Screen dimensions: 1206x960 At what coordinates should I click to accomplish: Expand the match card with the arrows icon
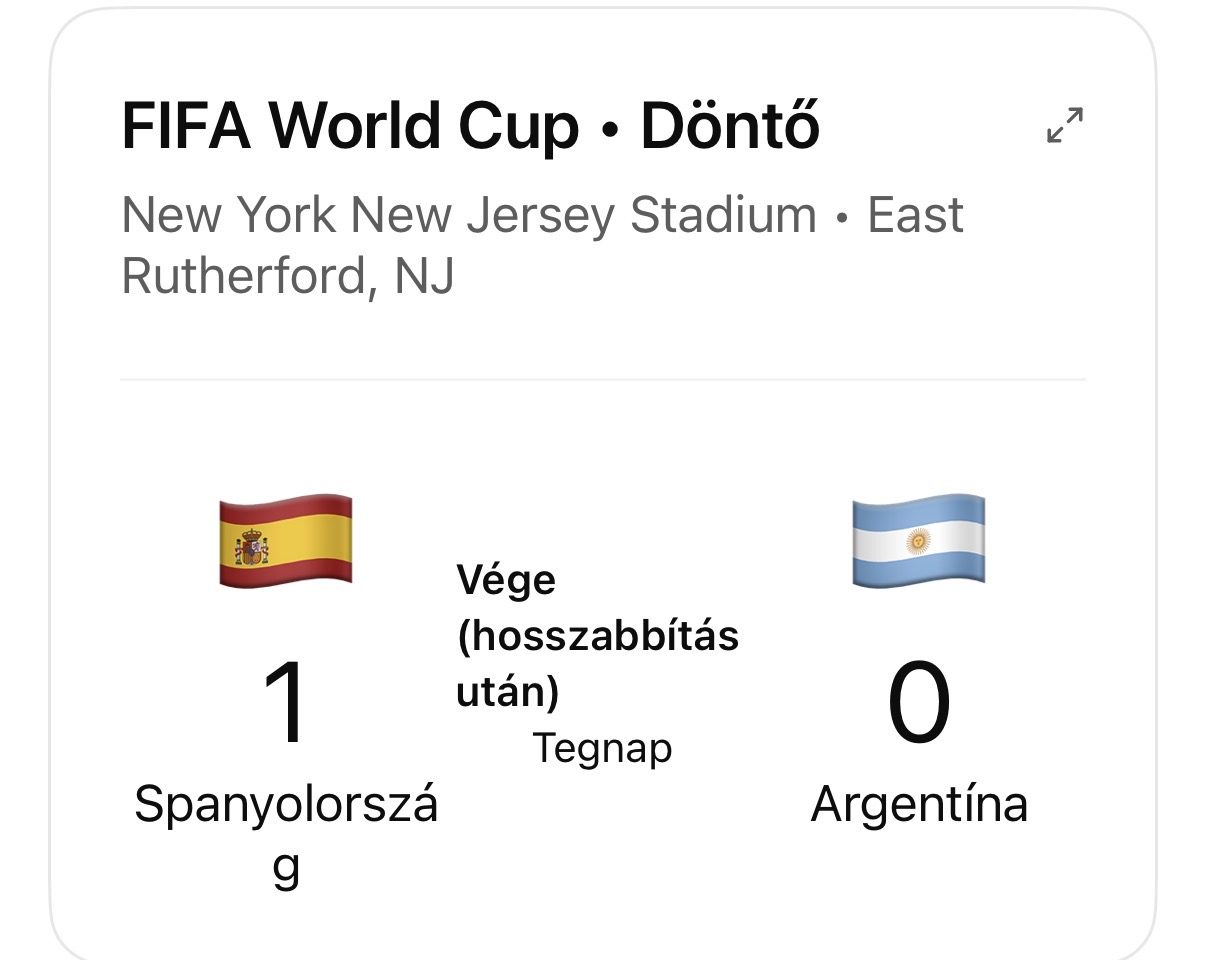tap(1065, 125)
